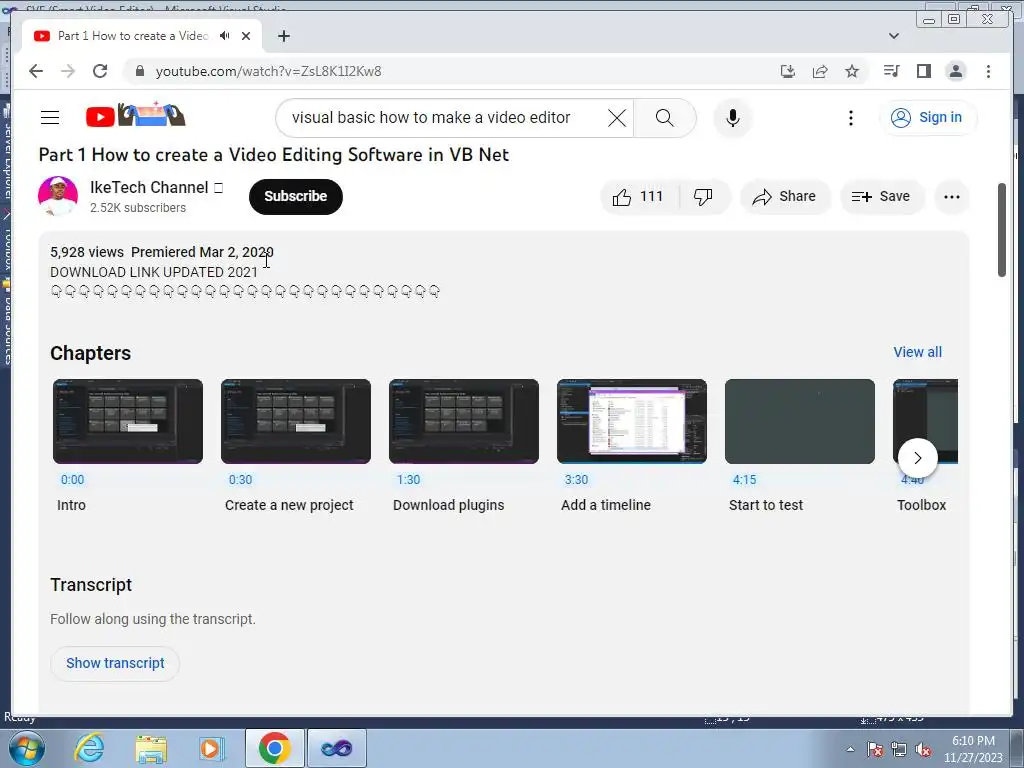Open IkeTech Channel avatar
Viewport: 1024px width, 768px height.
click(58, 196)
